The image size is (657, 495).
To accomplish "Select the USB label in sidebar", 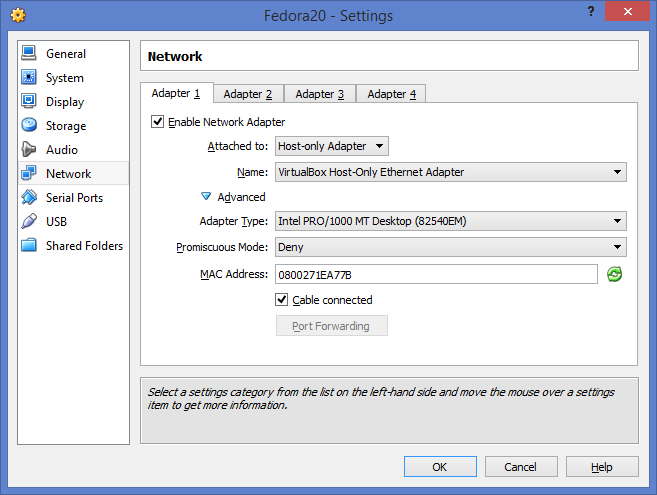I will click(x=56, y=221).
